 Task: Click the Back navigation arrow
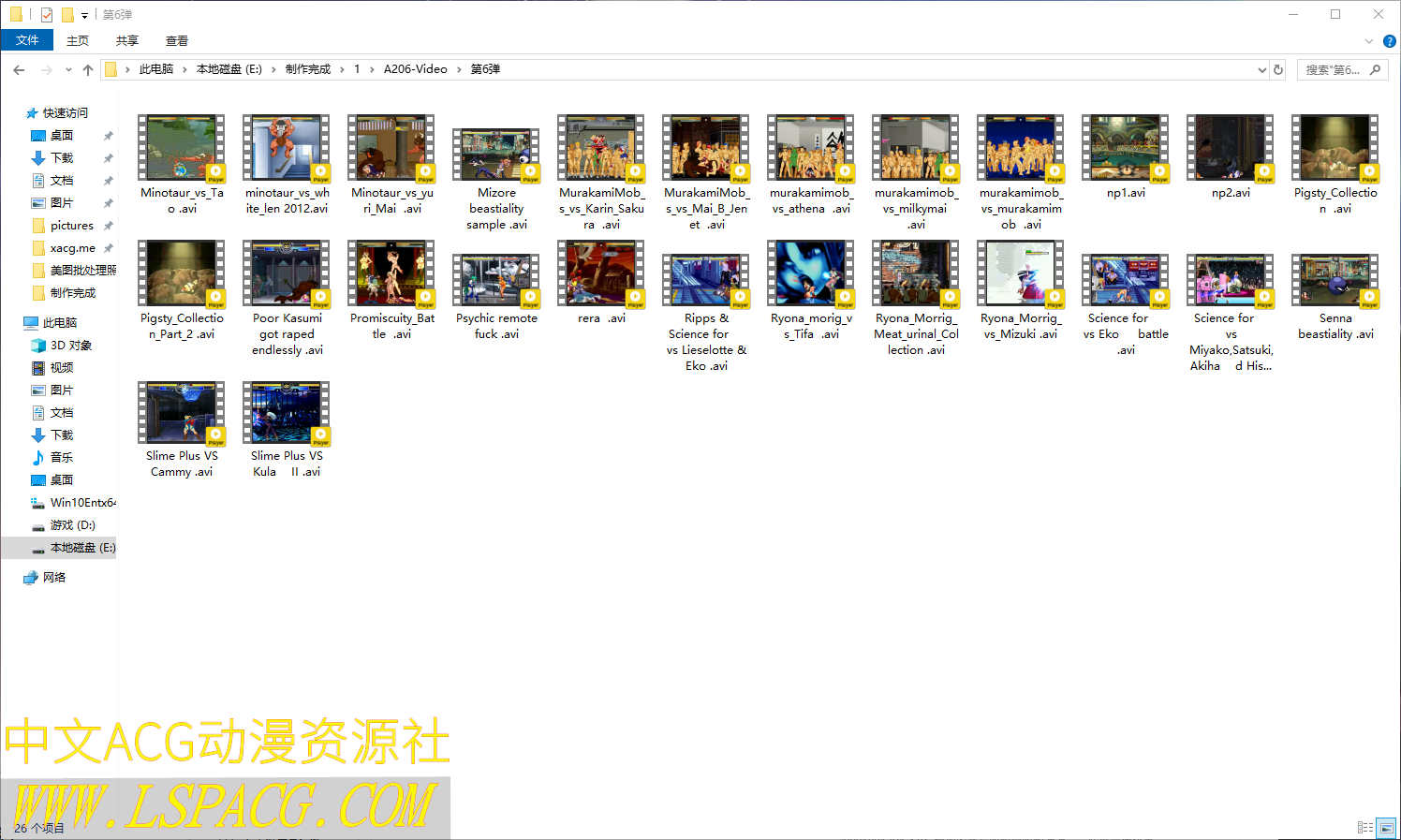point(19,69)
